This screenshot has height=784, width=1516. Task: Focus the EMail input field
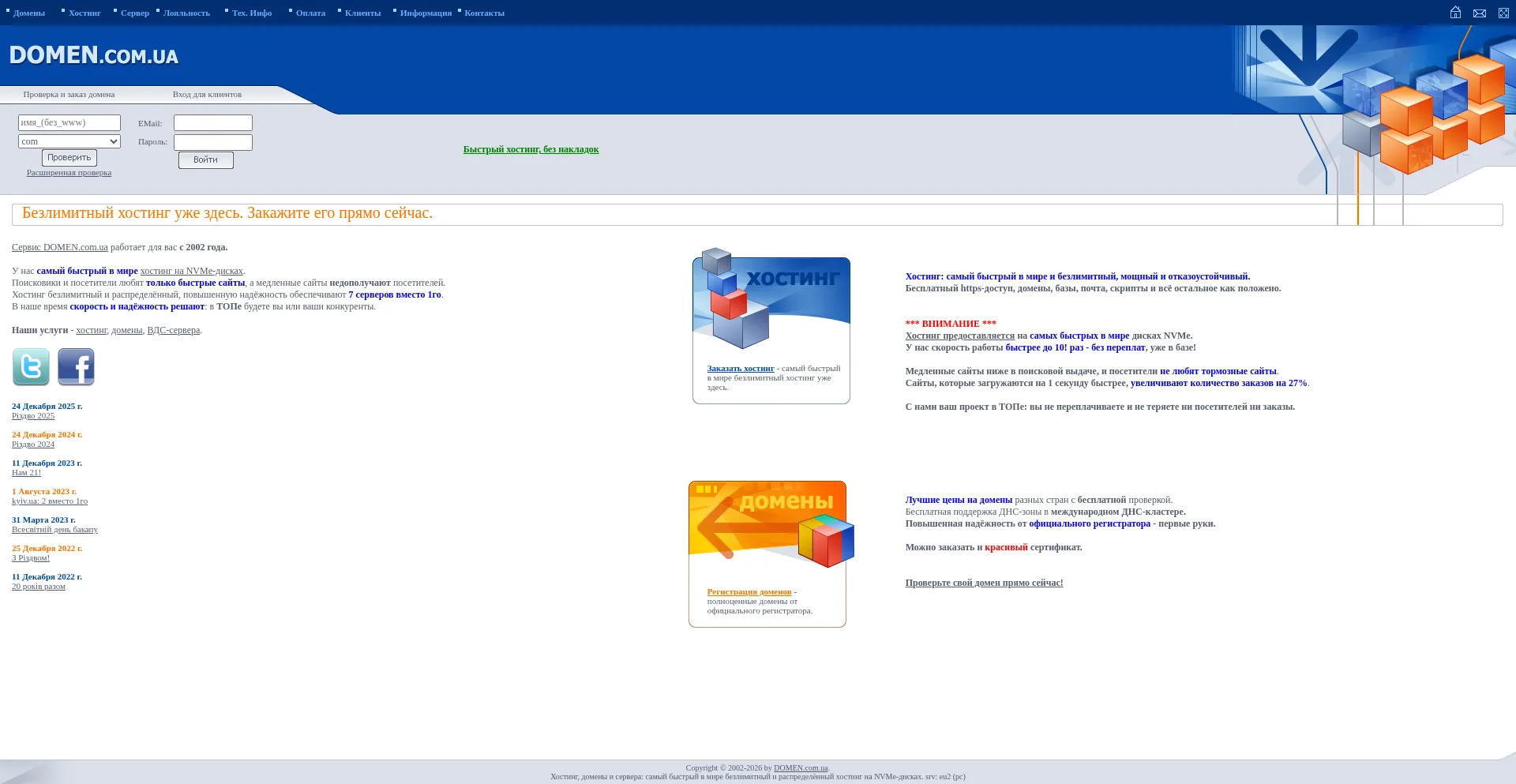213,122
